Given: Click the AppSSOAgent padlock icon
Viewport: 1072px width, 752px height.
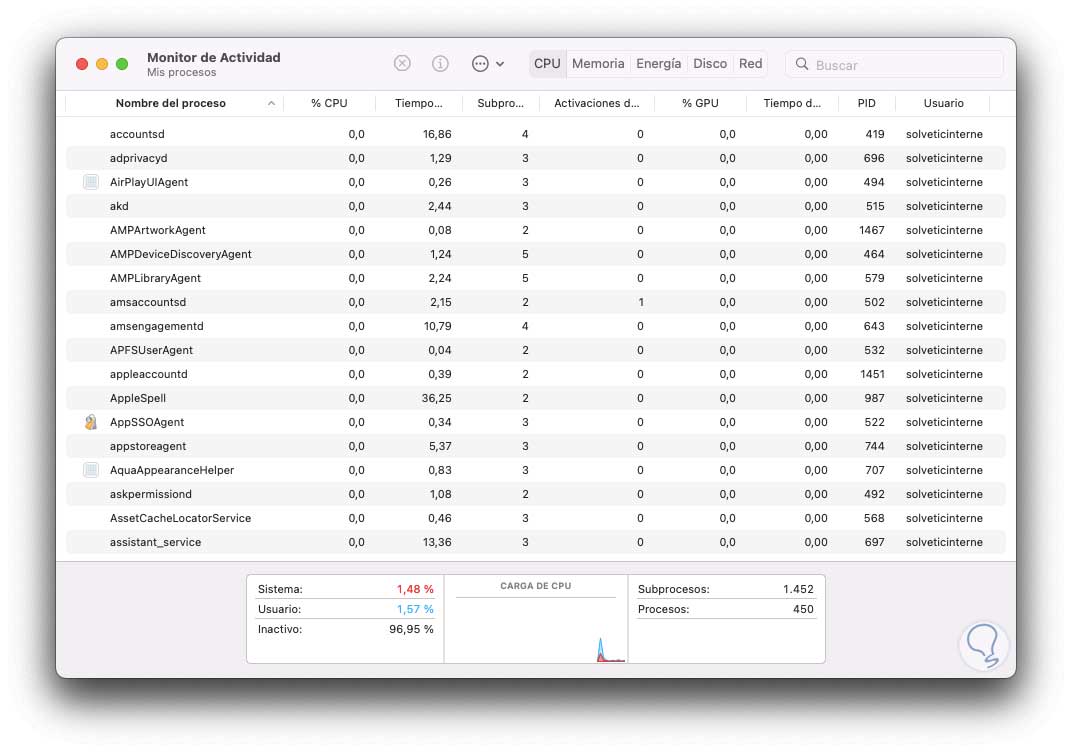Looking at the screenshot, I should tap(90, 422).
